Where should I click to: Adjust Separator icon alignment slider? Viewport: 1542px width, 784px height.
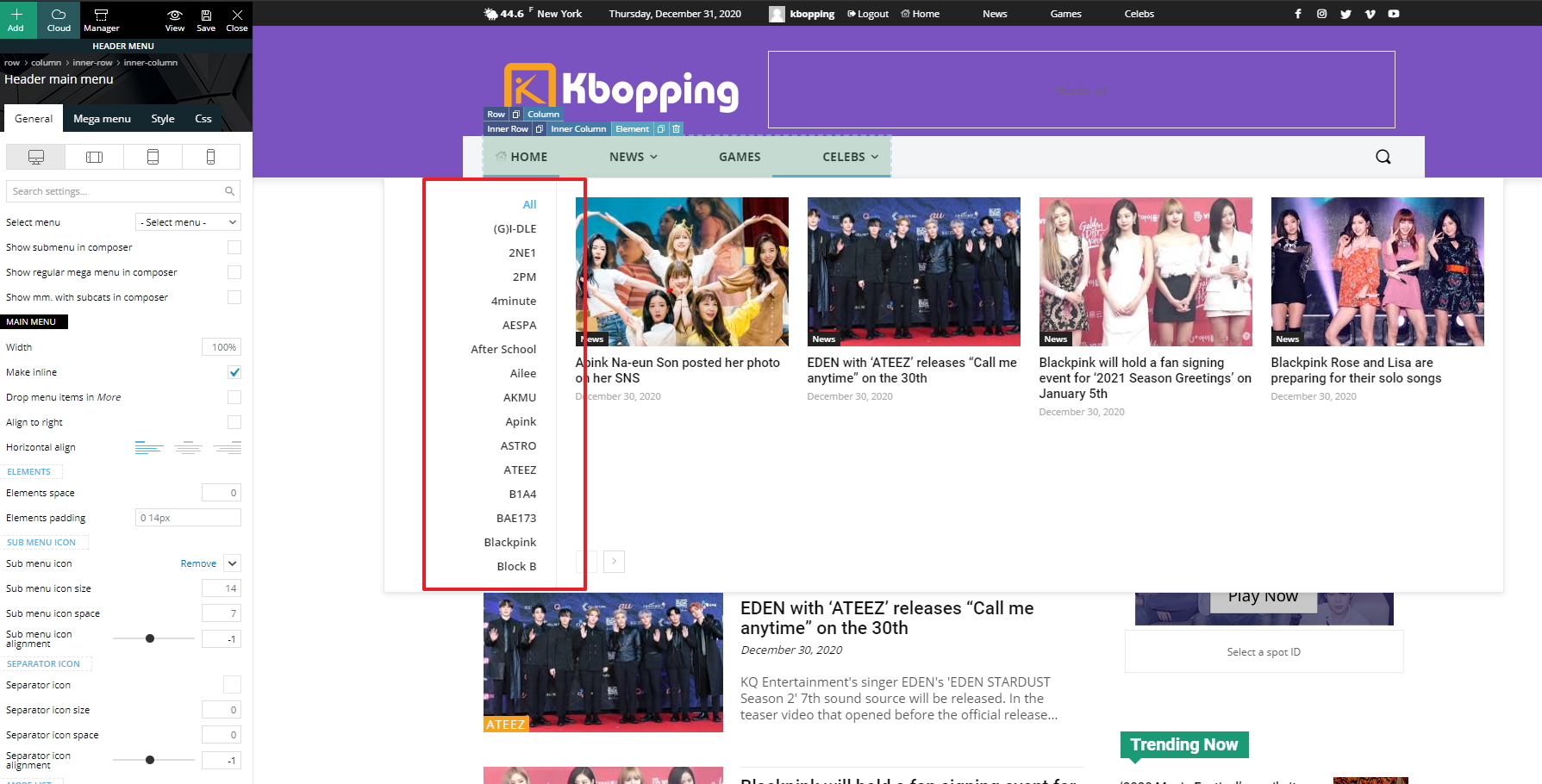[150, 760]
